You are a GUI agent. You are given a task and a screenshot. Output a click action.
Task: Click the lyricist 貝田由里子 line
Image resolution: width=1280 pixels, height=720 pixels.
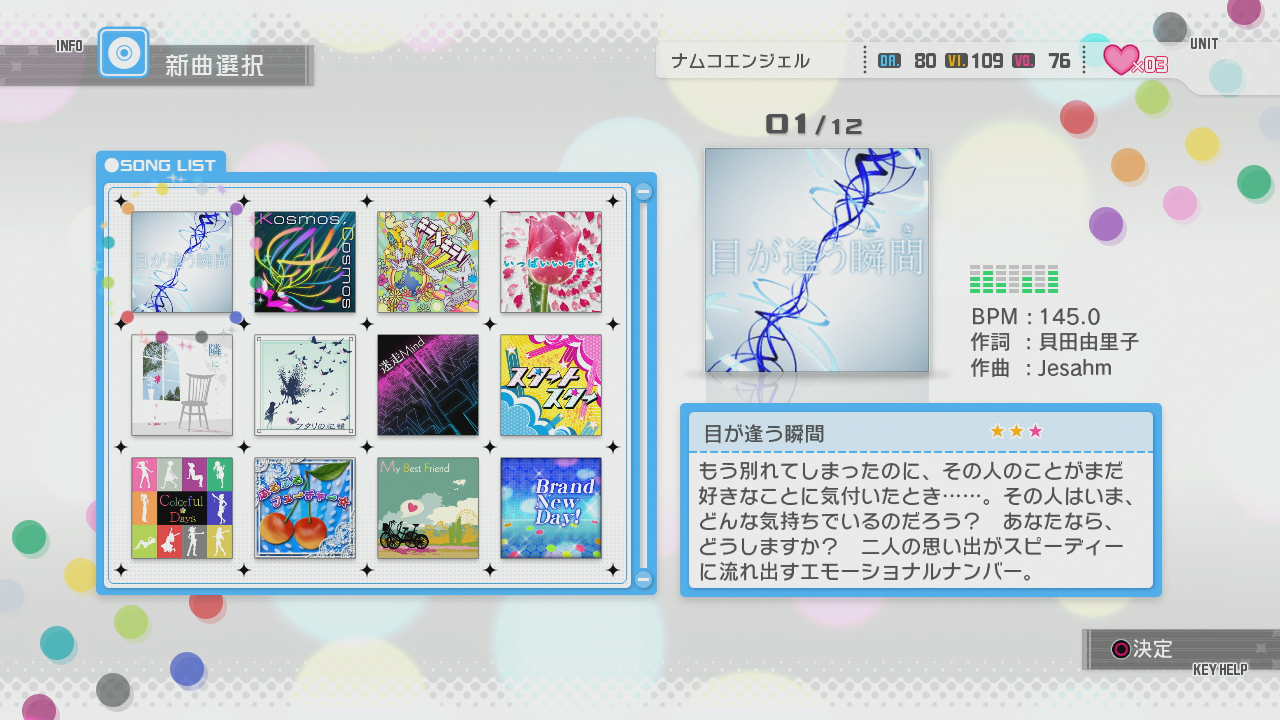pos(1055,342)
